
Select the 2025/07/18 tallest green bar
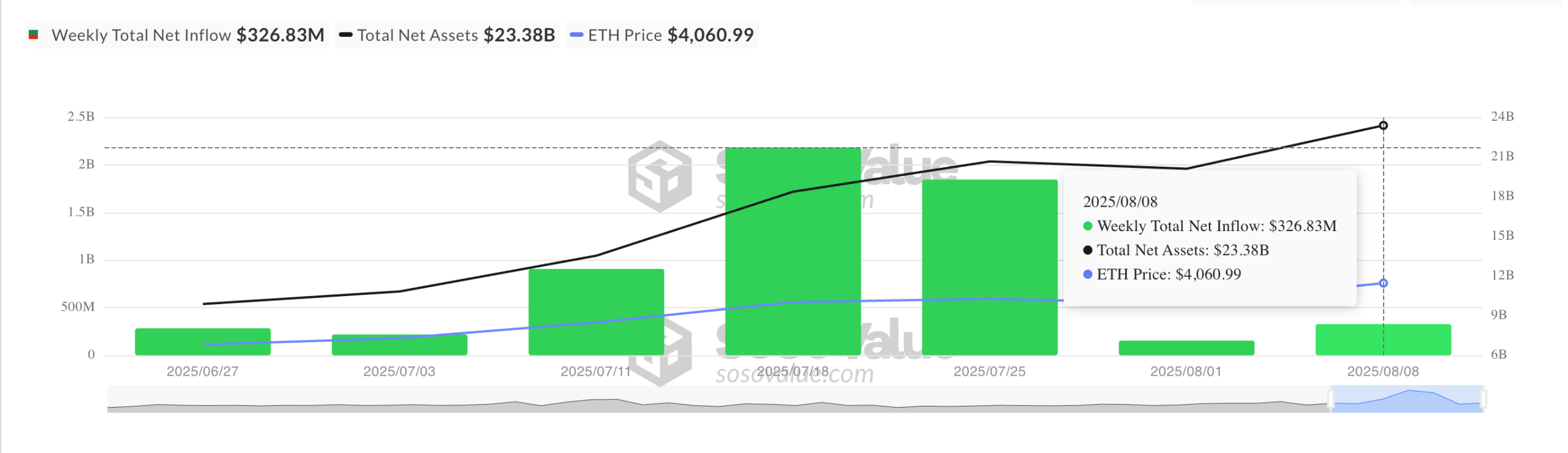tap(793, 251)
